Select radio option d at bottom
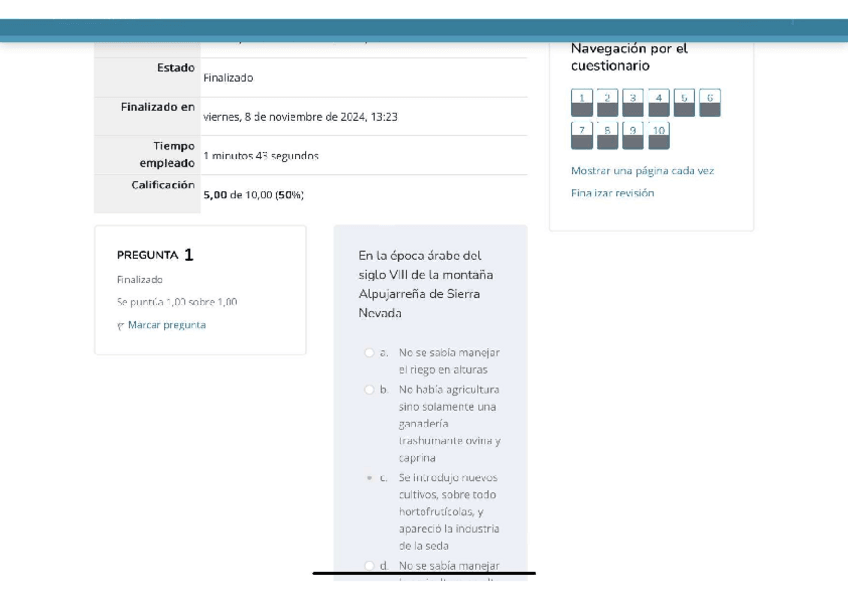Screen dimensions: 848x599 (x=369, y=565)
